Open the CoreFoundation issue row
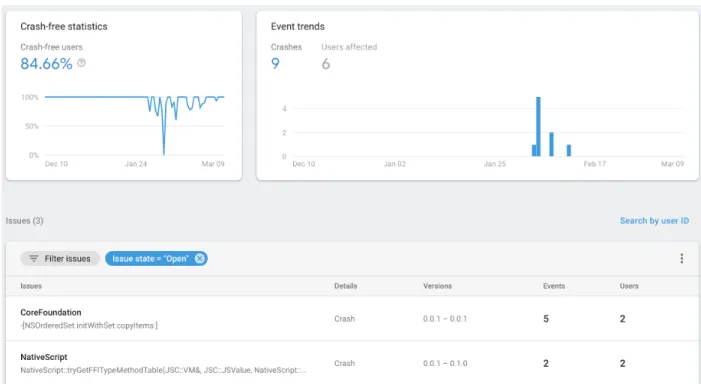Image resolution: width=701 pixels, height=384 pixels. point(352,318)
